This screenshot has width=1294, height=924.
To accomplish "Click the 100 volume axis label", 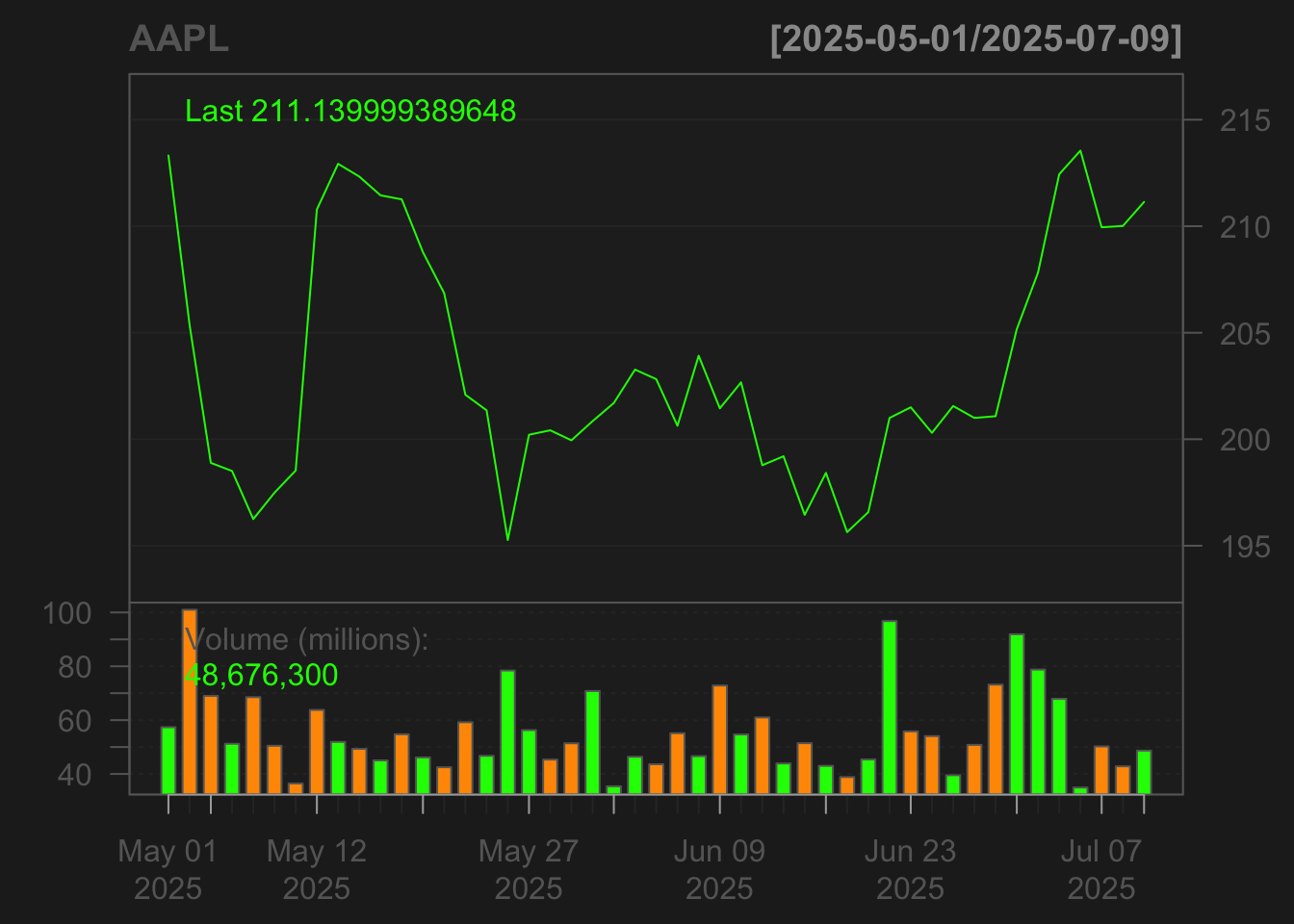I will click(67, 613).
